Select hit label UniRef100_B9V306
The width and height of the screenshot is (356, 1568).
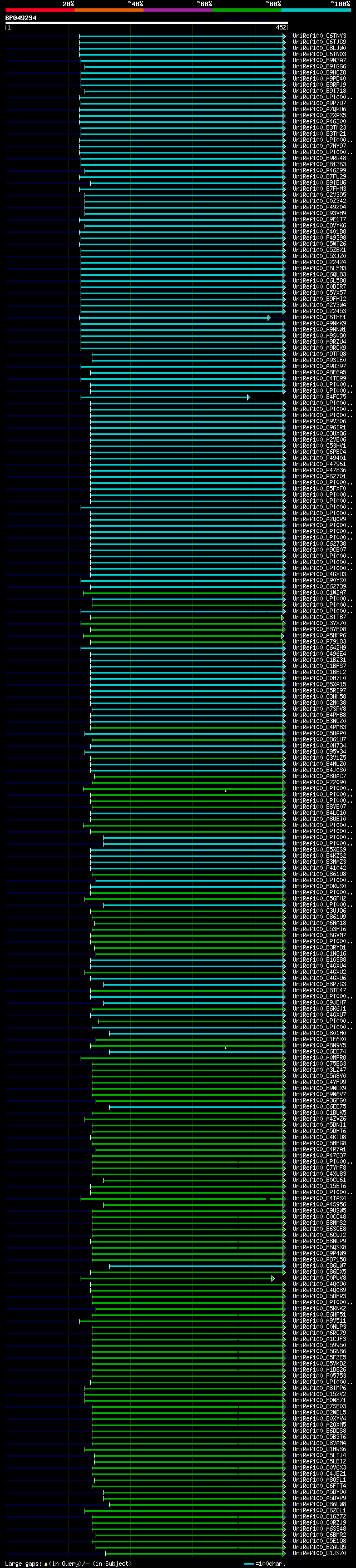[x=319, y=421]
